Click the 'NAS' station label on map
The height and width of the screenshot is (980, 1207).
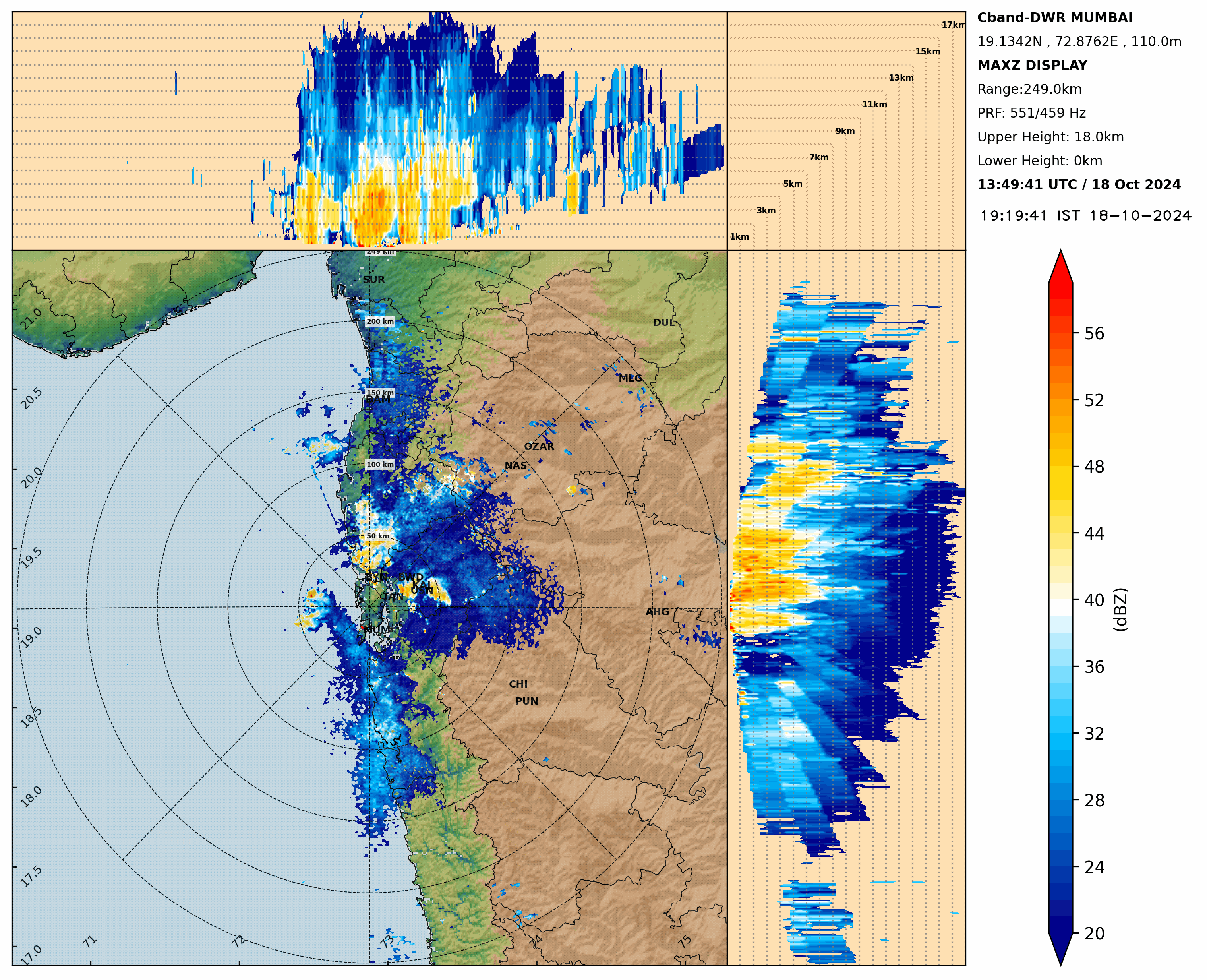(515, 466)
